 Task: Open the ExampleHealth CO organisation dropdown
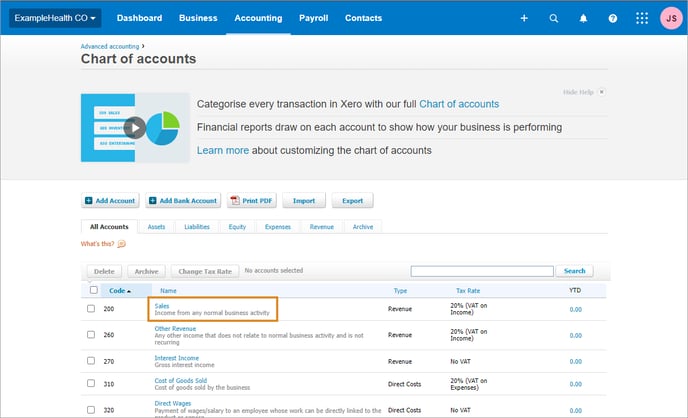[x=55, y=18]
